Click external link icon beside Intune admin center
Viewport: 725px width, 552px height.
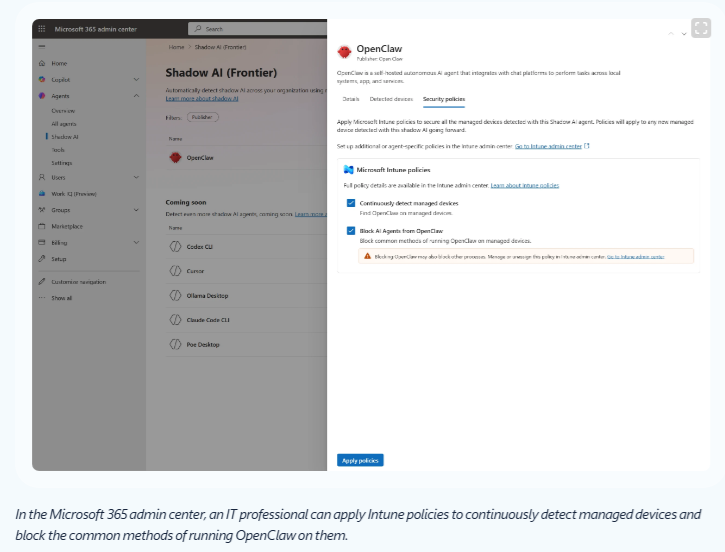pos(587,146)
